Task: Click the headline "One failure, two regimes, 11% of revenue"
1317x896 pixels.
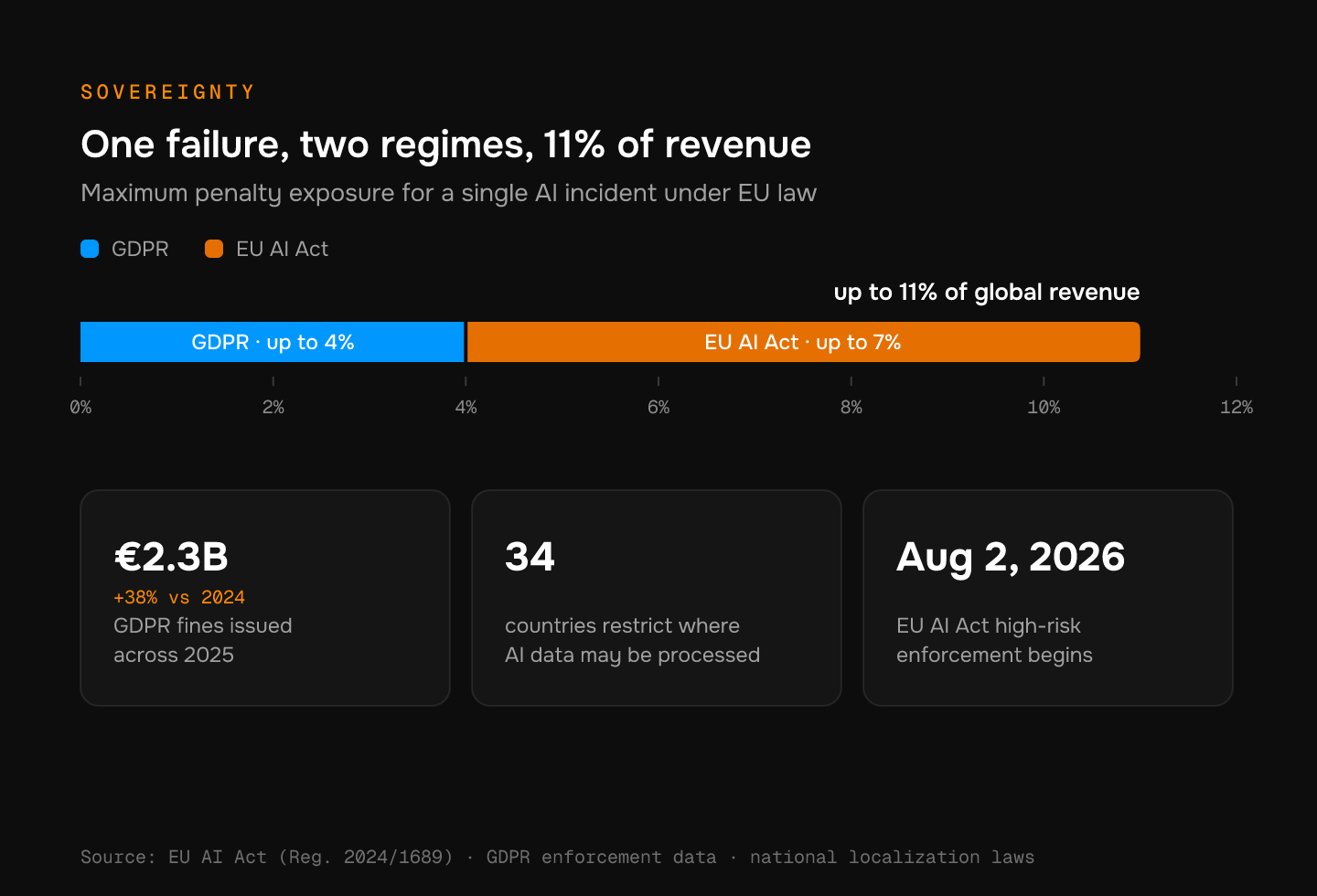Action: 446,144
